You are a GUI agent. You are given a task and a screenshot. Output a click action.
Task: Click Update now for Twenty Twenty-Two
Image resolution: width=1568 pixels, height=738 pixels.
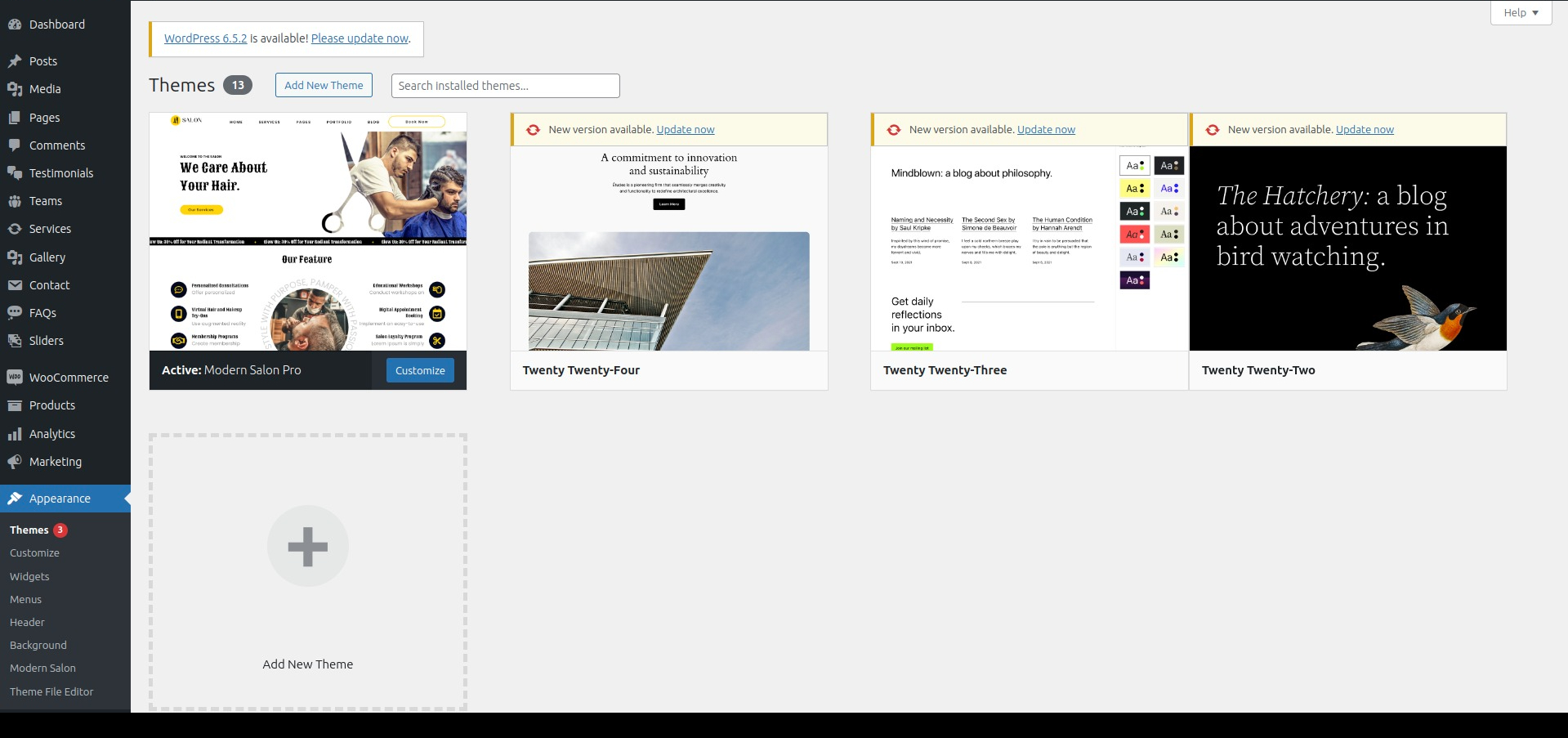[x=1365, y=130]
